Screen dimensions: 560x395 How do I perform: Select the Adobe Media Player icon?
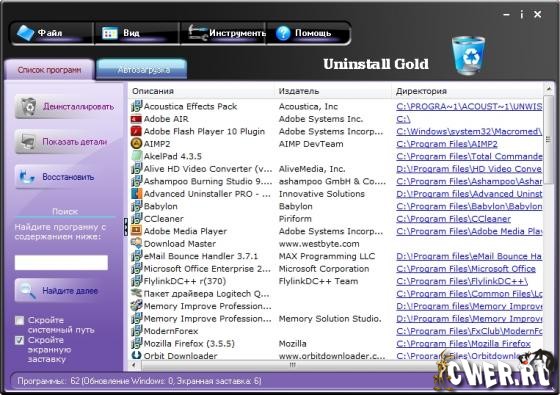[136, 231]
